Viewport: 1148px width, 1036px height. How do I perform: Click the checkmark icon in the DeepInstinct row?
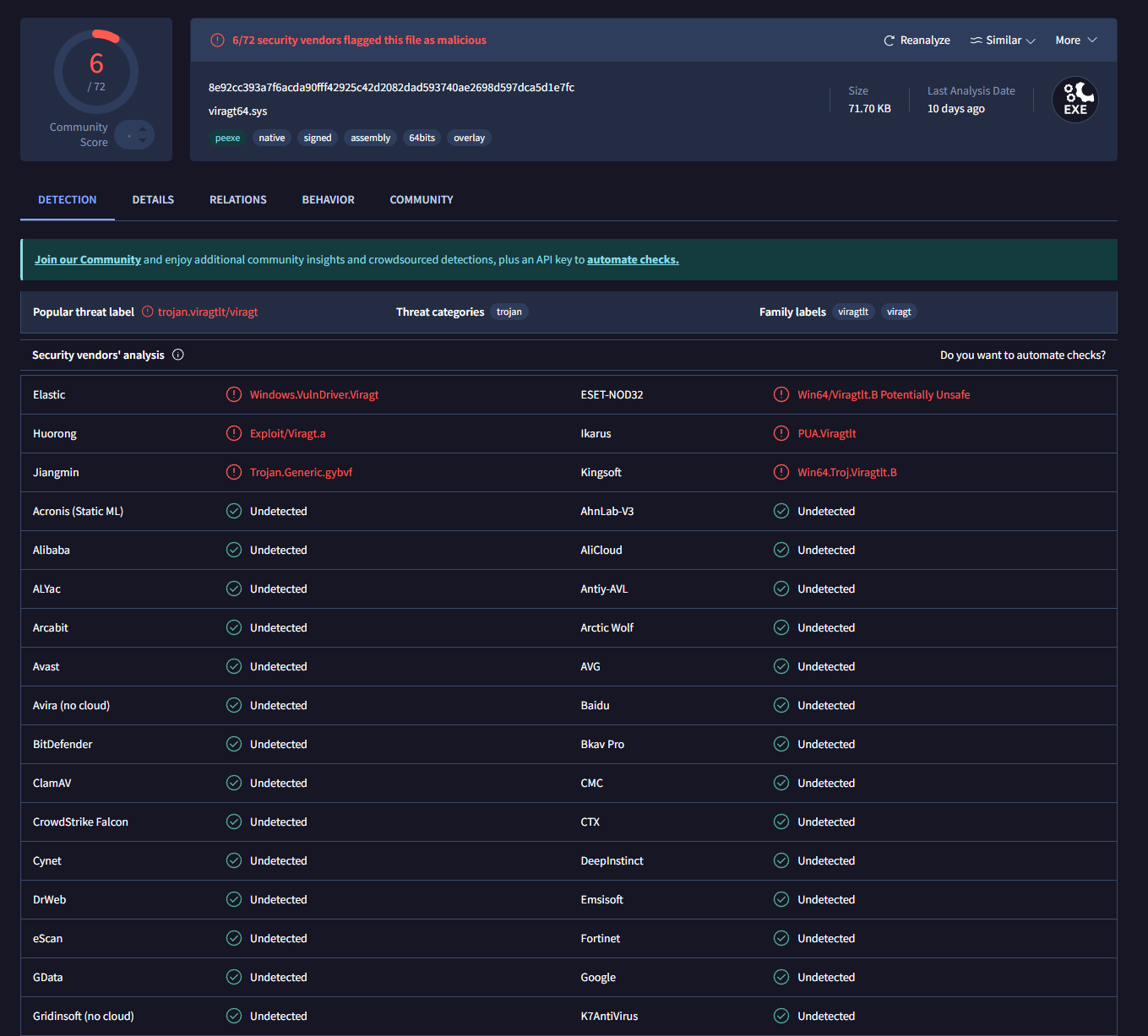point(781,860)
